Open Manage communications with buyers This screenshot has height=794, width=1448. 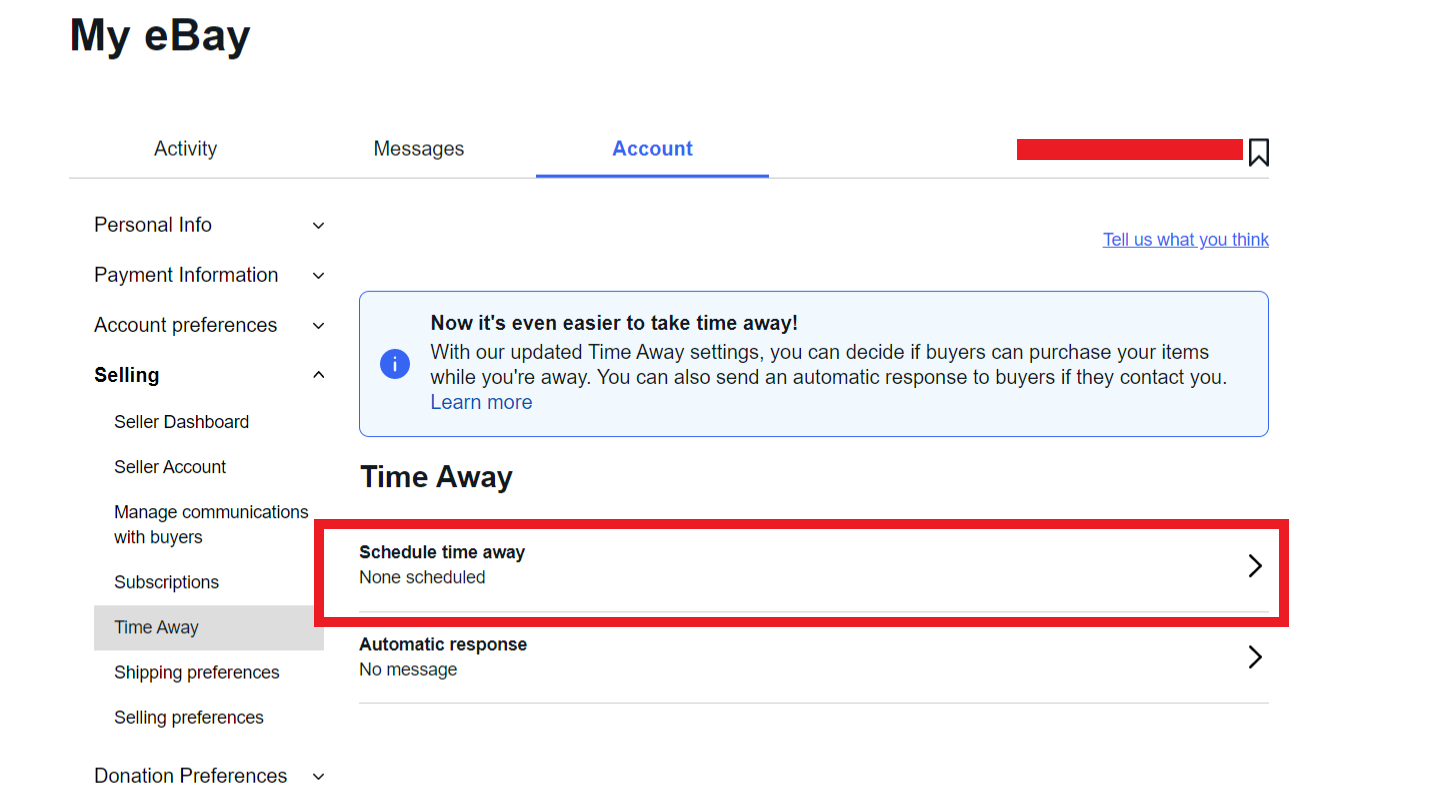coord(211,524)
